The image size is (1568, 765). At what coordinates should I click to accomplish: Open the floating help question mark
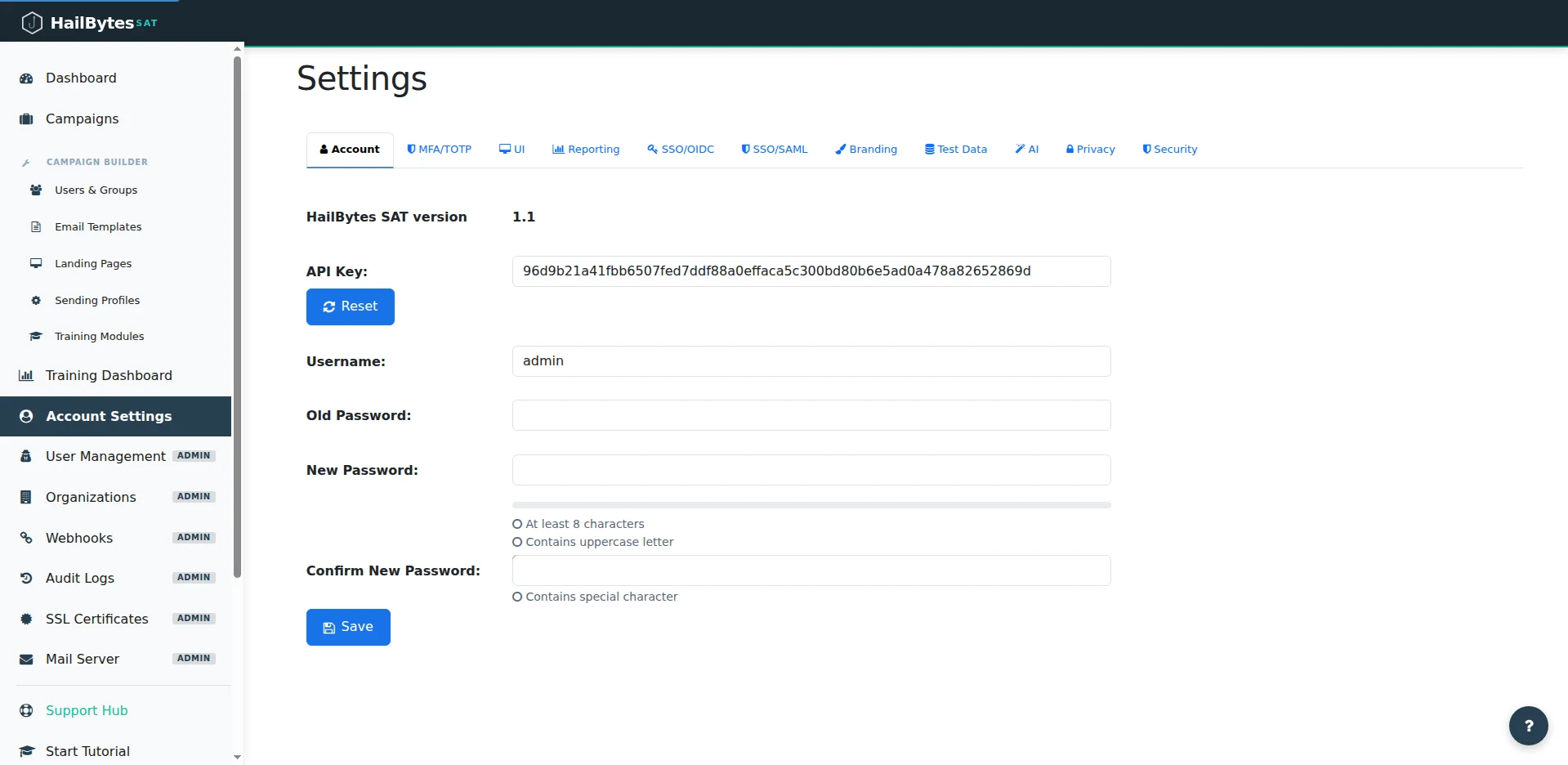(x=1528, y=726)
